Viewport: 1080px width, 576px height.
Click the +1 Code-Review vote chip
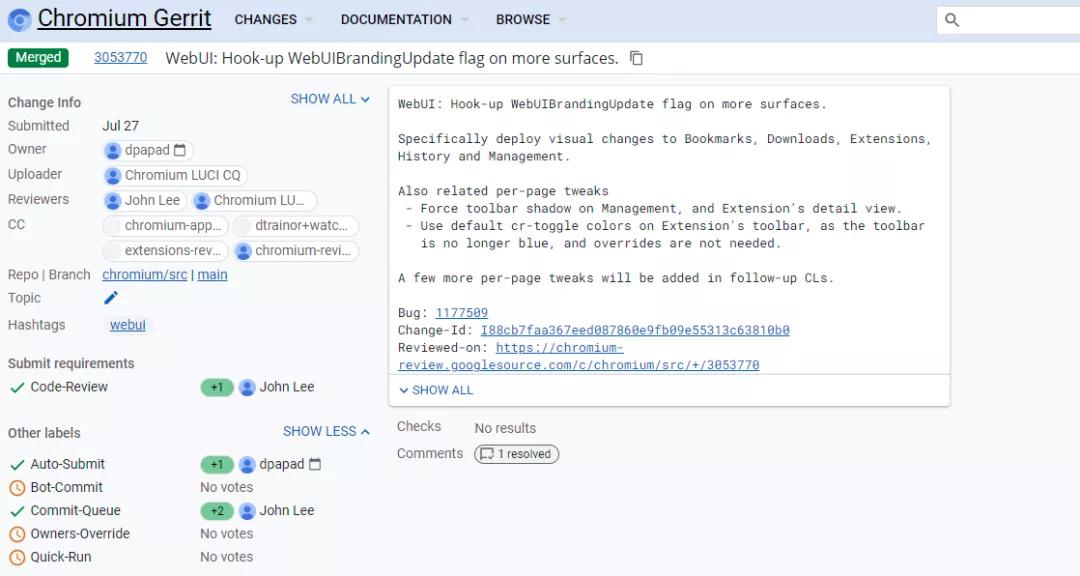[217, 387]
